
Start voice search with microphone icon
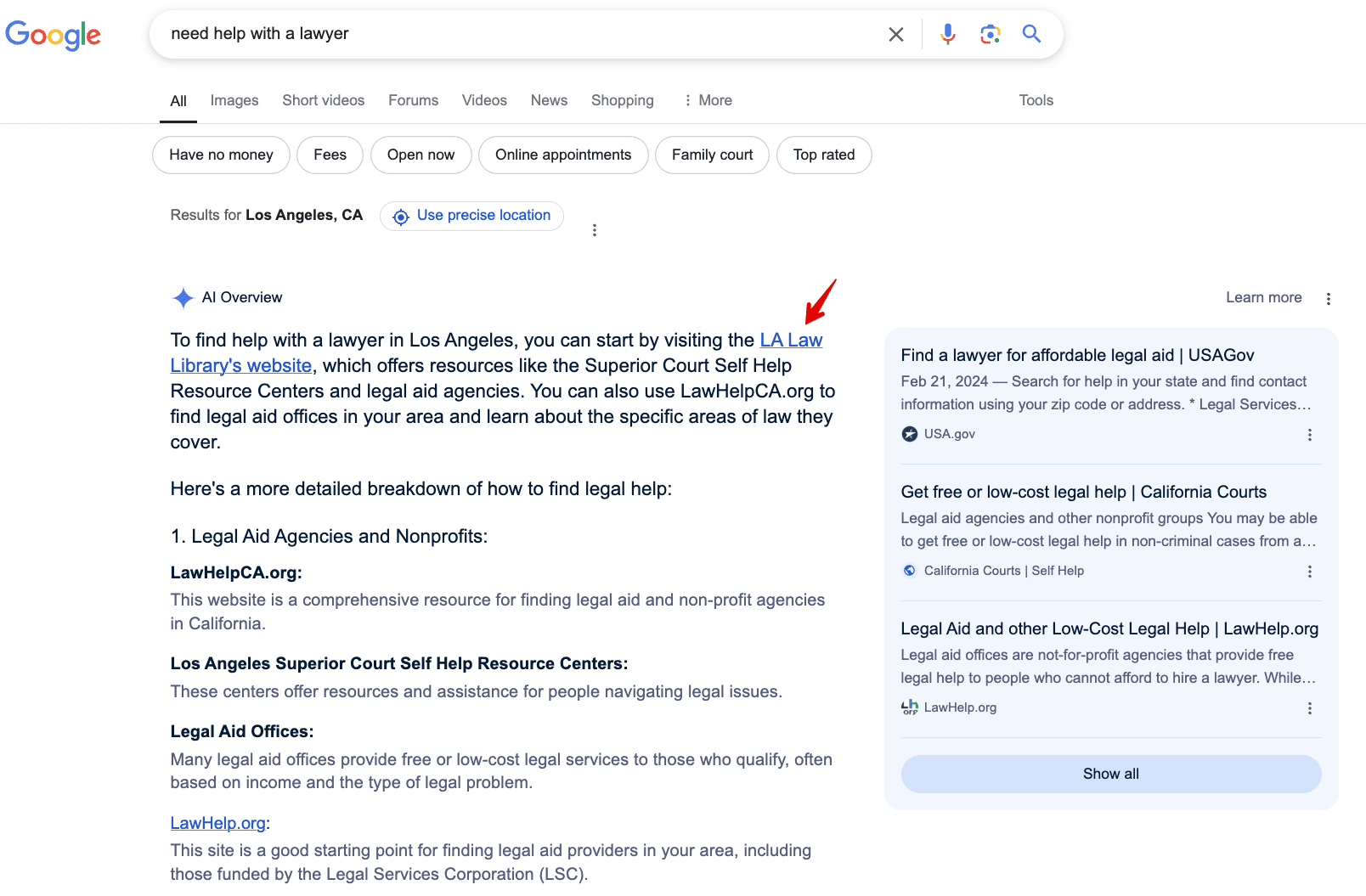pos(948,34)
